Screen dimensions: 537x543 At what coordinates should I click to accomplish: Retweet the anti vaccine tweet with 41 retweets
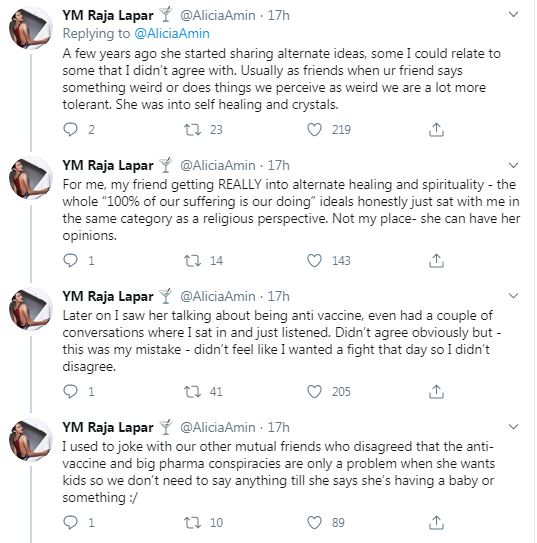tap(192, 391)
